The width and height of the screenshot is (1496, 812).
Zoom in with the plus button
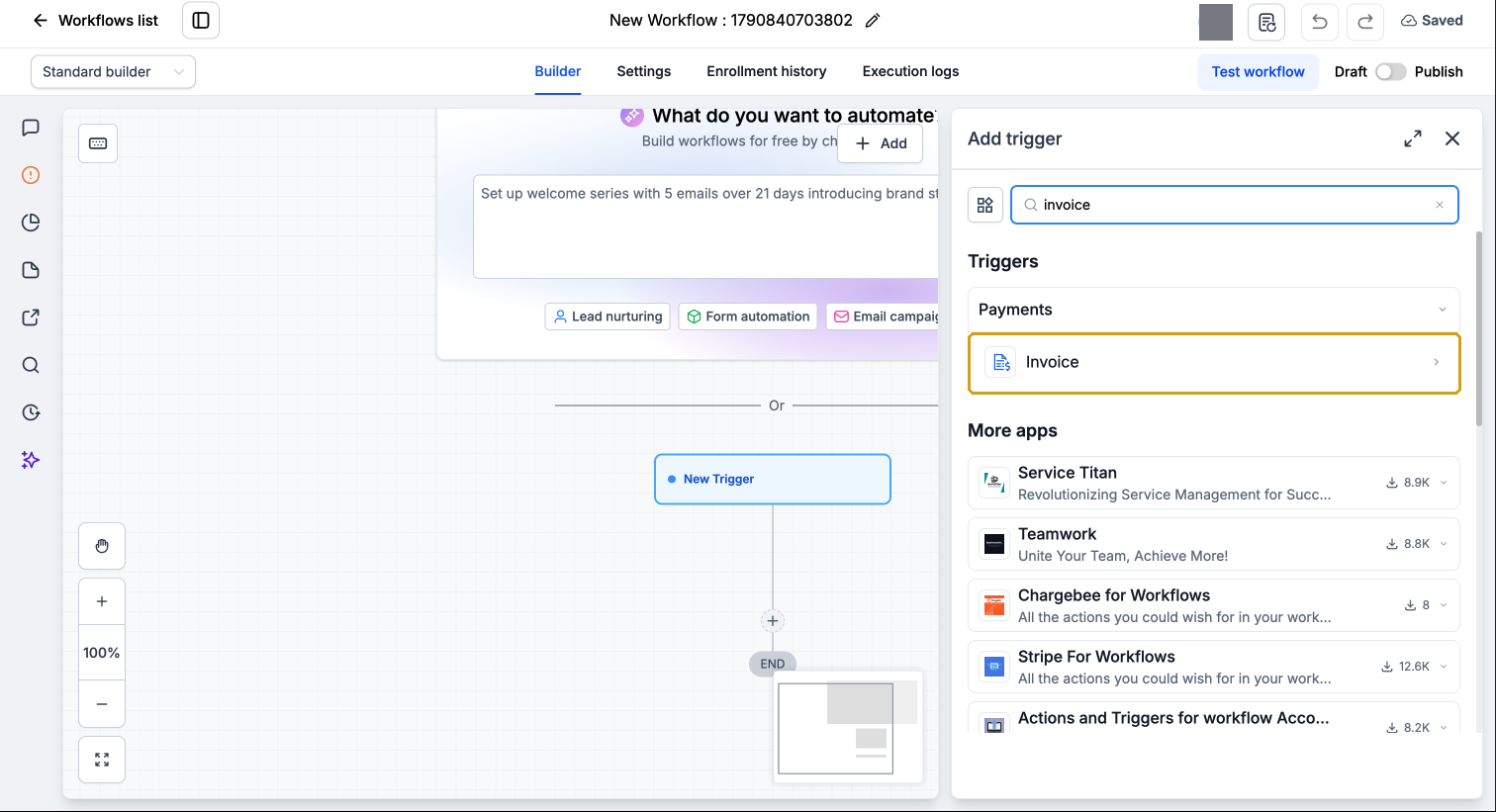coord(102,601)
